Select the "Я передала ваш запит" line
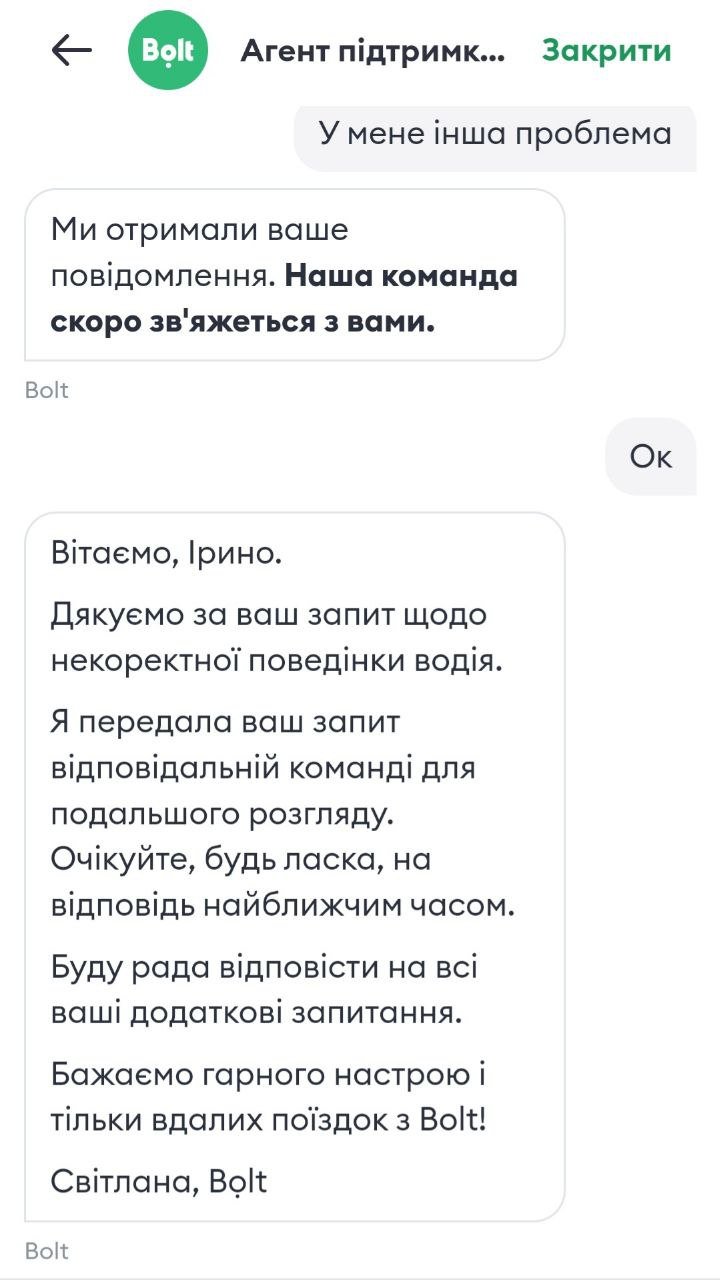Screen dimensions: 720x1280 tap(224, 721)
